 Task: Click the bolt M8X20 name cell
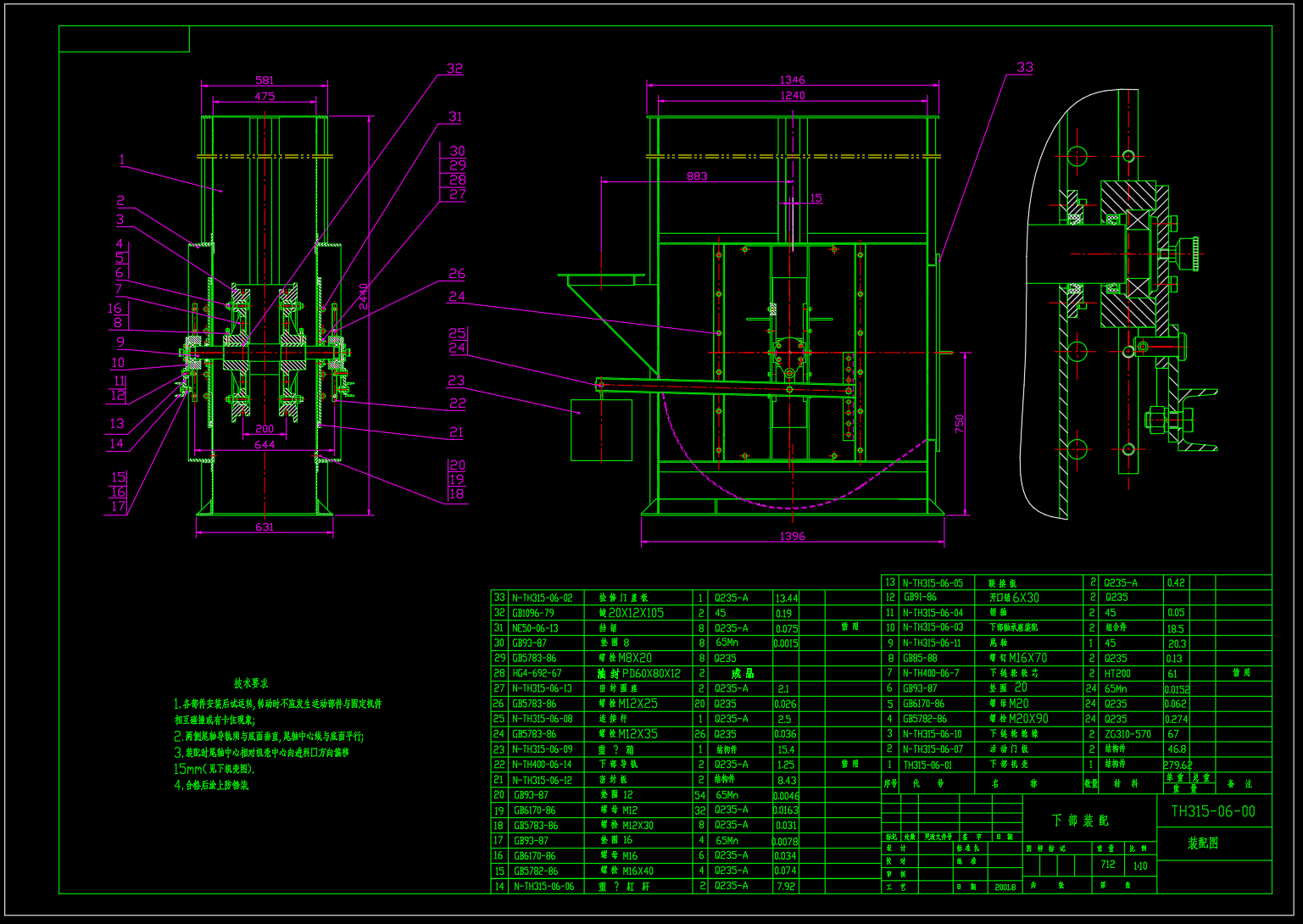pyautogui.click(x=626, y=658)
